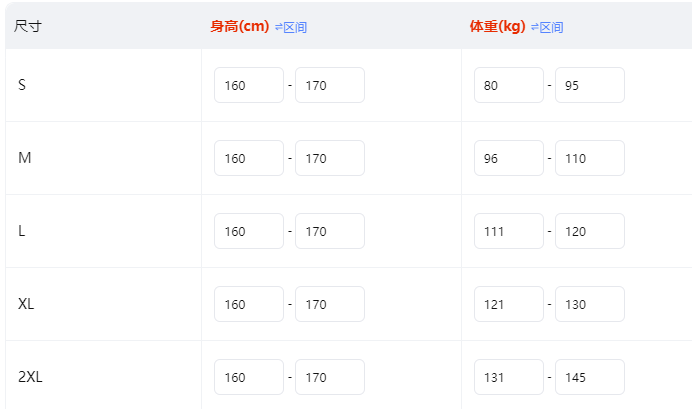Click size M maximum weight 110 field
Image resolution: width=692 pixels, height=409 pixels.
tap(589, 158)
